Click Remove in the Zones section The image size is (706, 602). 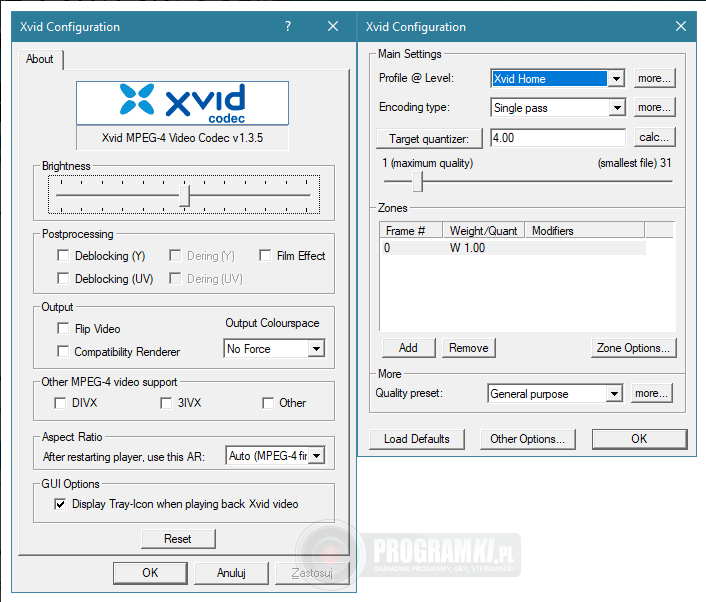[469, 348]
